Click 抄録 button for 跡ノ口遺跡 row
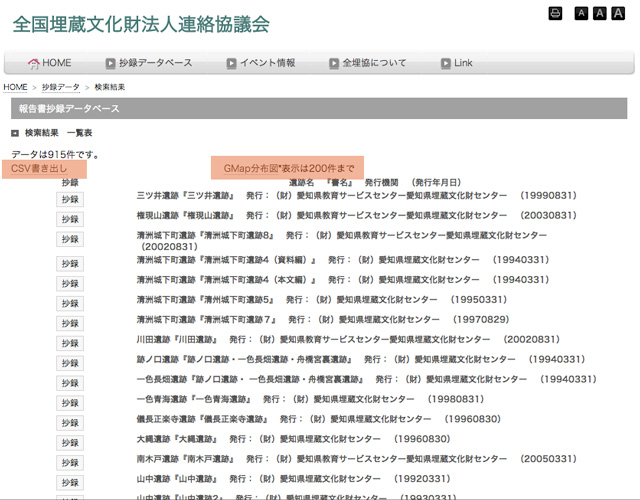Viewport: 640px width, 500px height. tap(70, 363)
